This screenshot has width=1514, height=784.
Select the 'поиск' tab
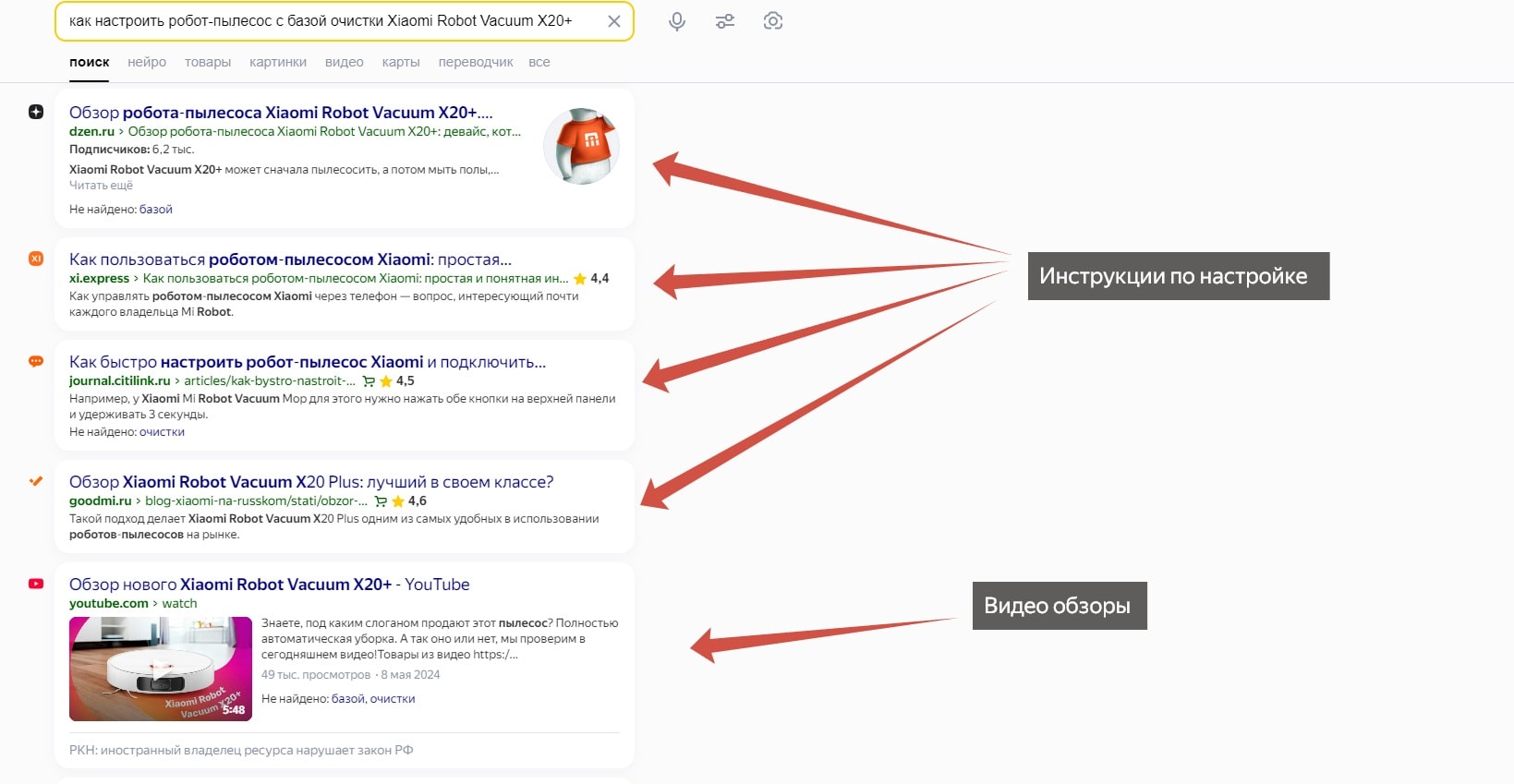click(90, 62)
